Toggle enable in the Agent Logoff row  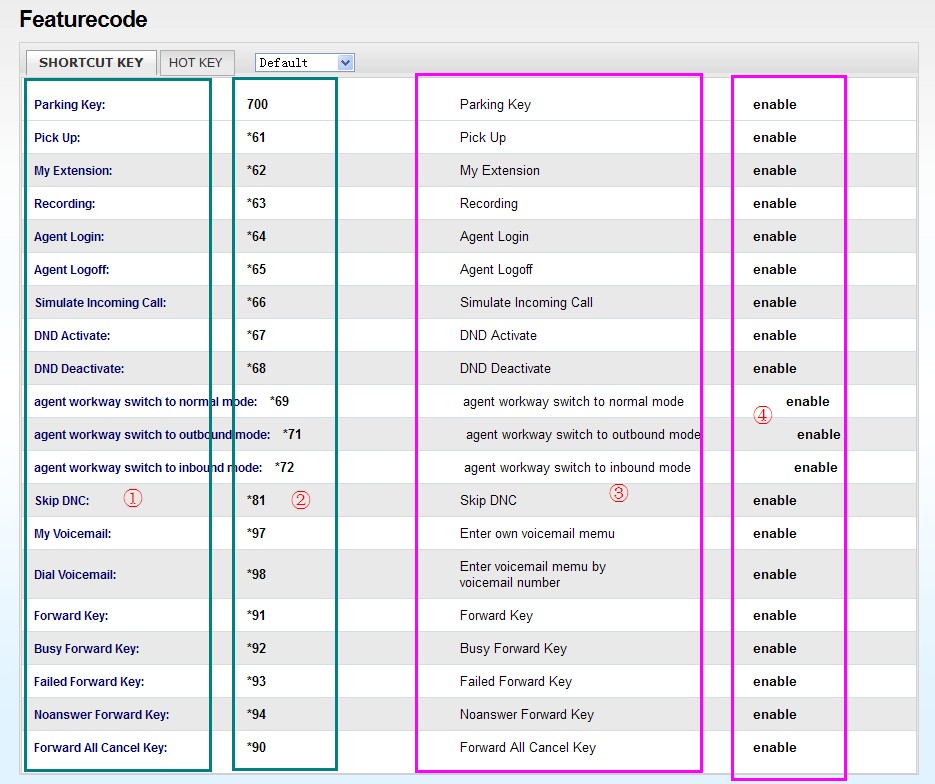[x=774, y=269]
